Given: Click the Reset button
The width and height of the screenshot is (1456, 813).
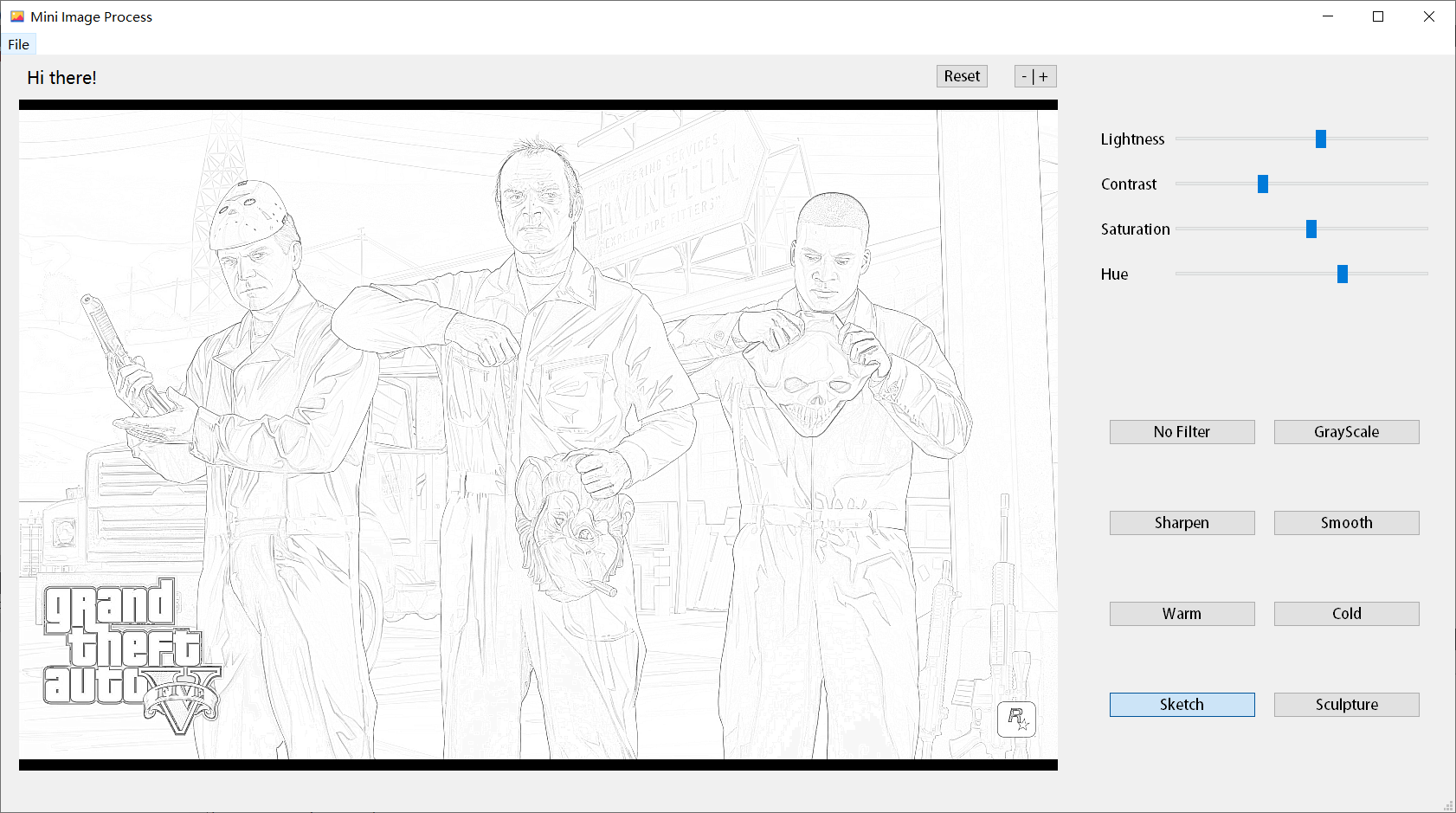Looking at the screenshot, I should pyautogui.click(x=962, y=76).
